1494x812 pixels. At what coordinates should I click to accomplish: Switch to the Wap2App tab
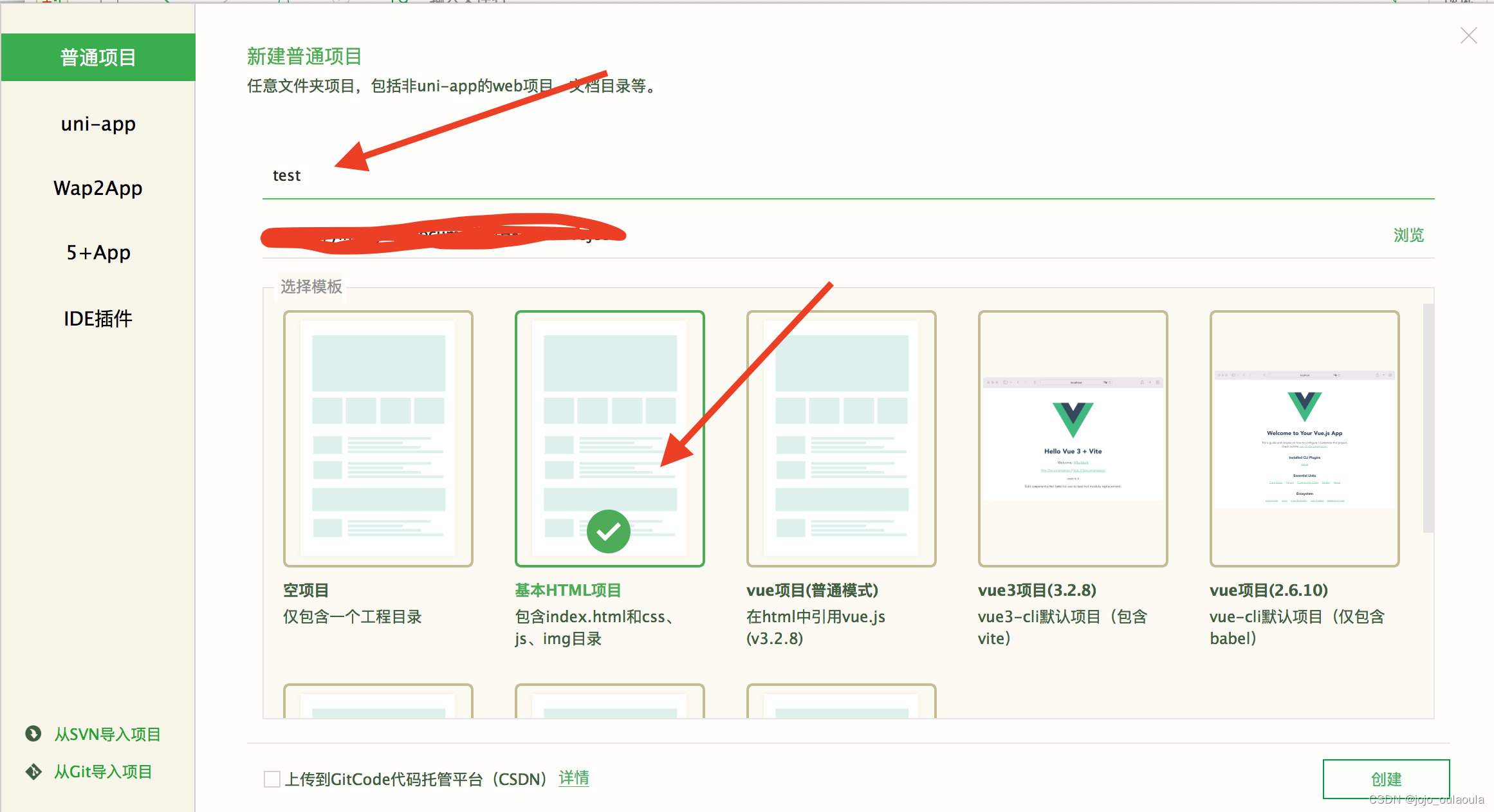[98, 188]
